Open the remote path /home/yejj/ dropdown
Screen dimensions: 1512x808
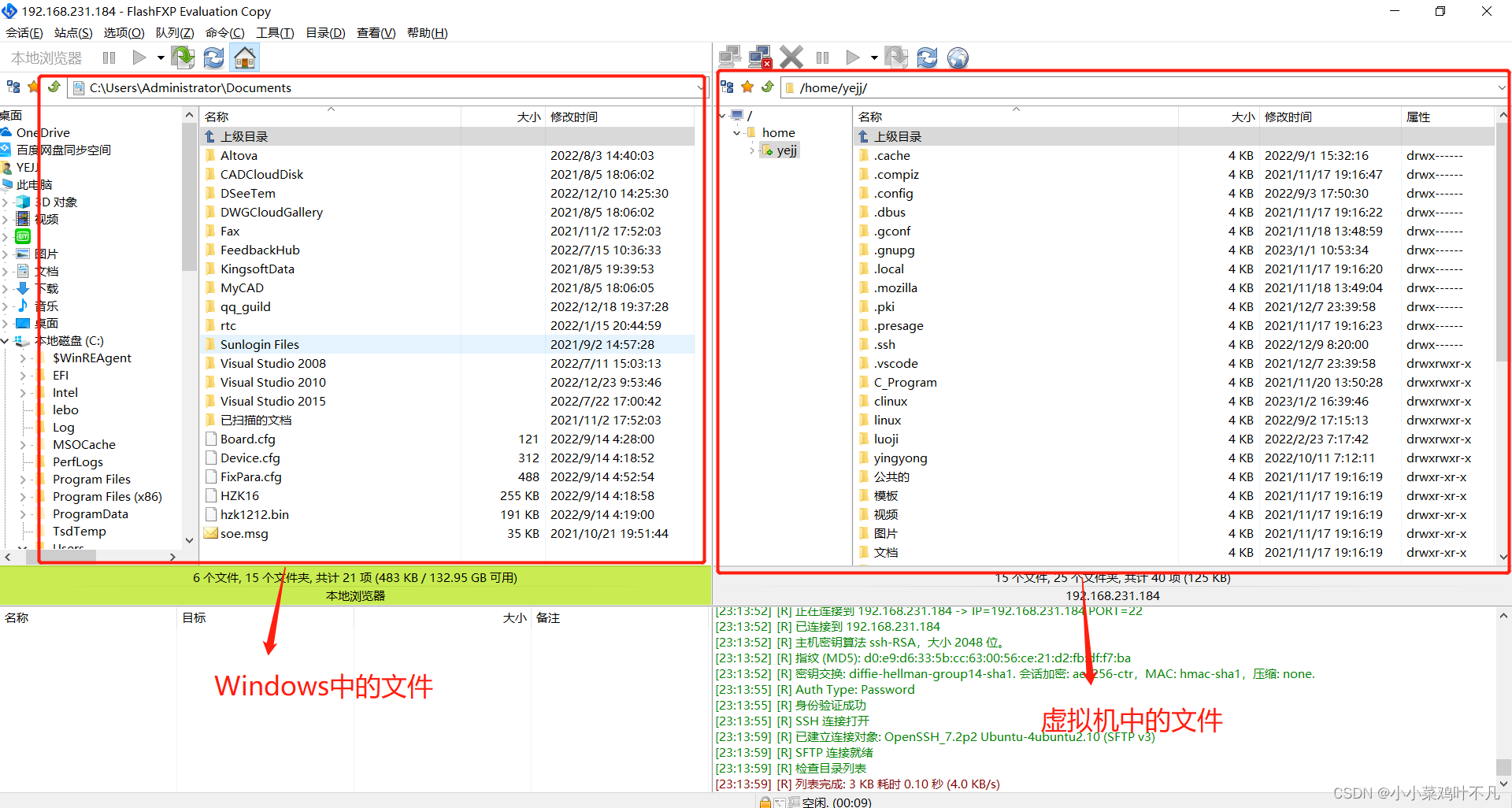[1501, 88]
